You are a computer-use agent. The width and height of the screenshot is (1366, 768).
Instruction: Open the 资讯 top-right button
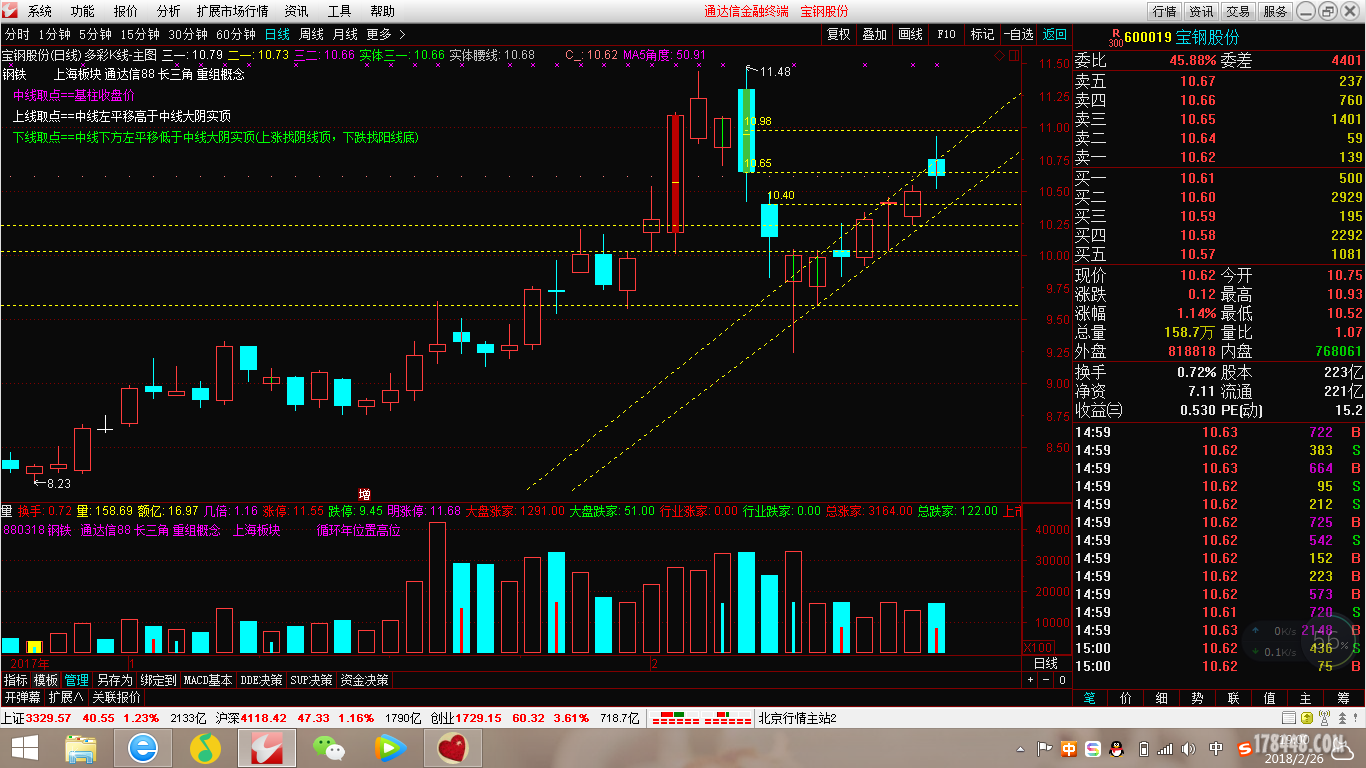tap(1201, 12)
